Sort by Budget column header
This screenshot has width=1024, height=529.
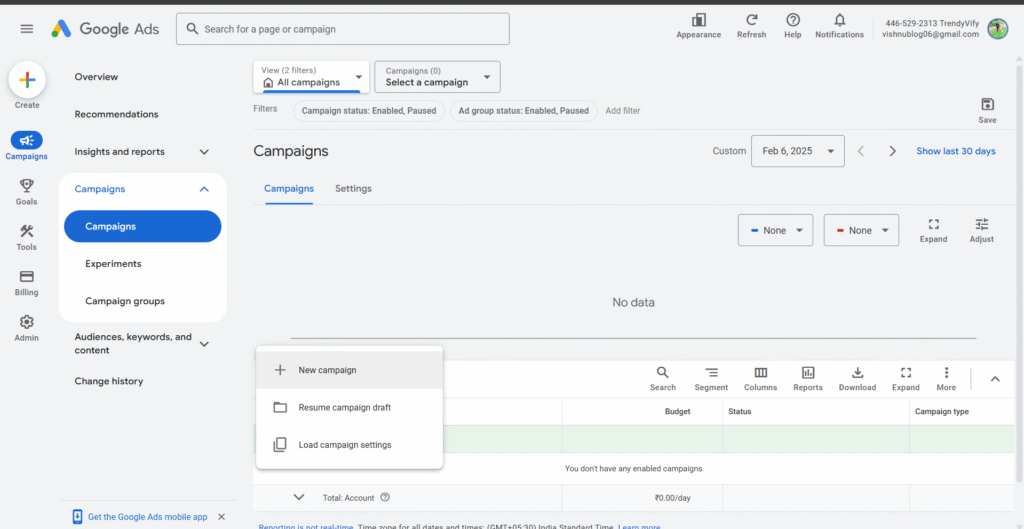pyautogui.click(x=677, y=411)
